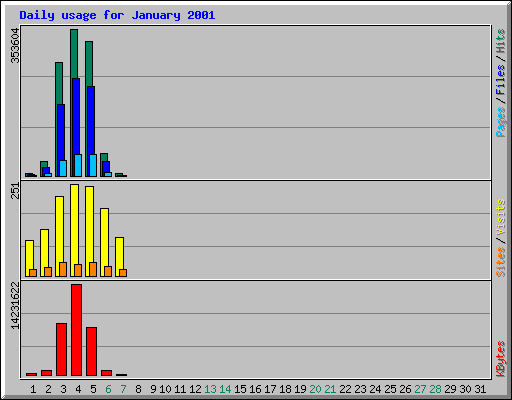This screenshot has height=400, width=512.
Task: Click day 24 on the x-axis
Action: pos(375,389)
